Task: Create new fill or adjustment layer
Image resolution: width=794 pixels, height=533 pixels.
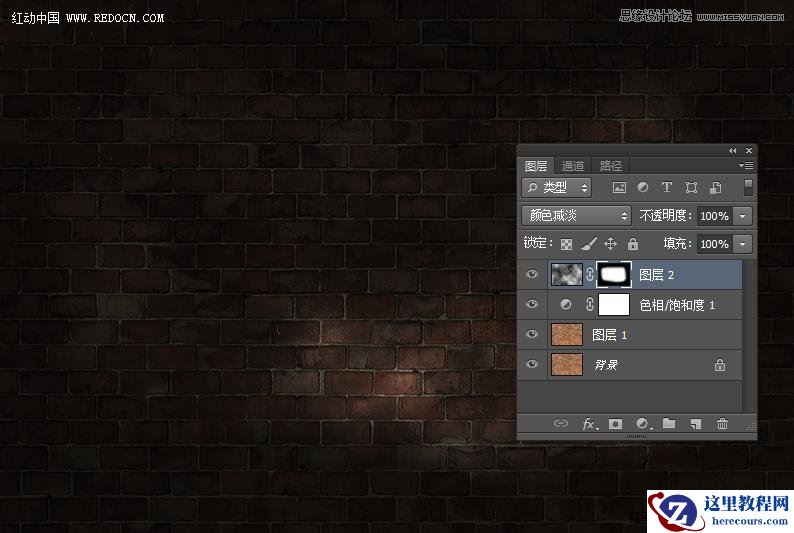Action: coord(643,424)
